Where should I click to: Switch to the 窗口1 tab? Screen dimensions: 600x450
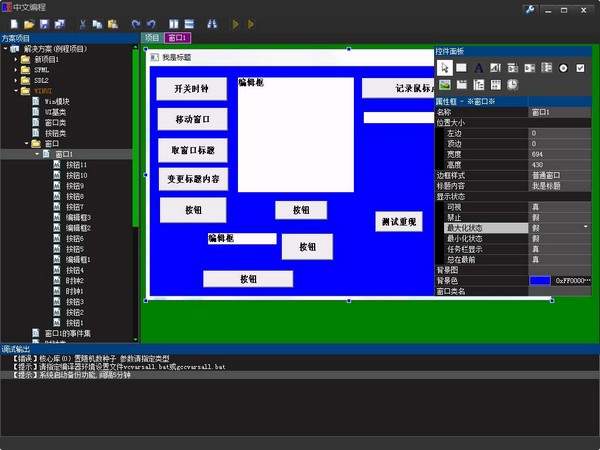coord(178,38)
